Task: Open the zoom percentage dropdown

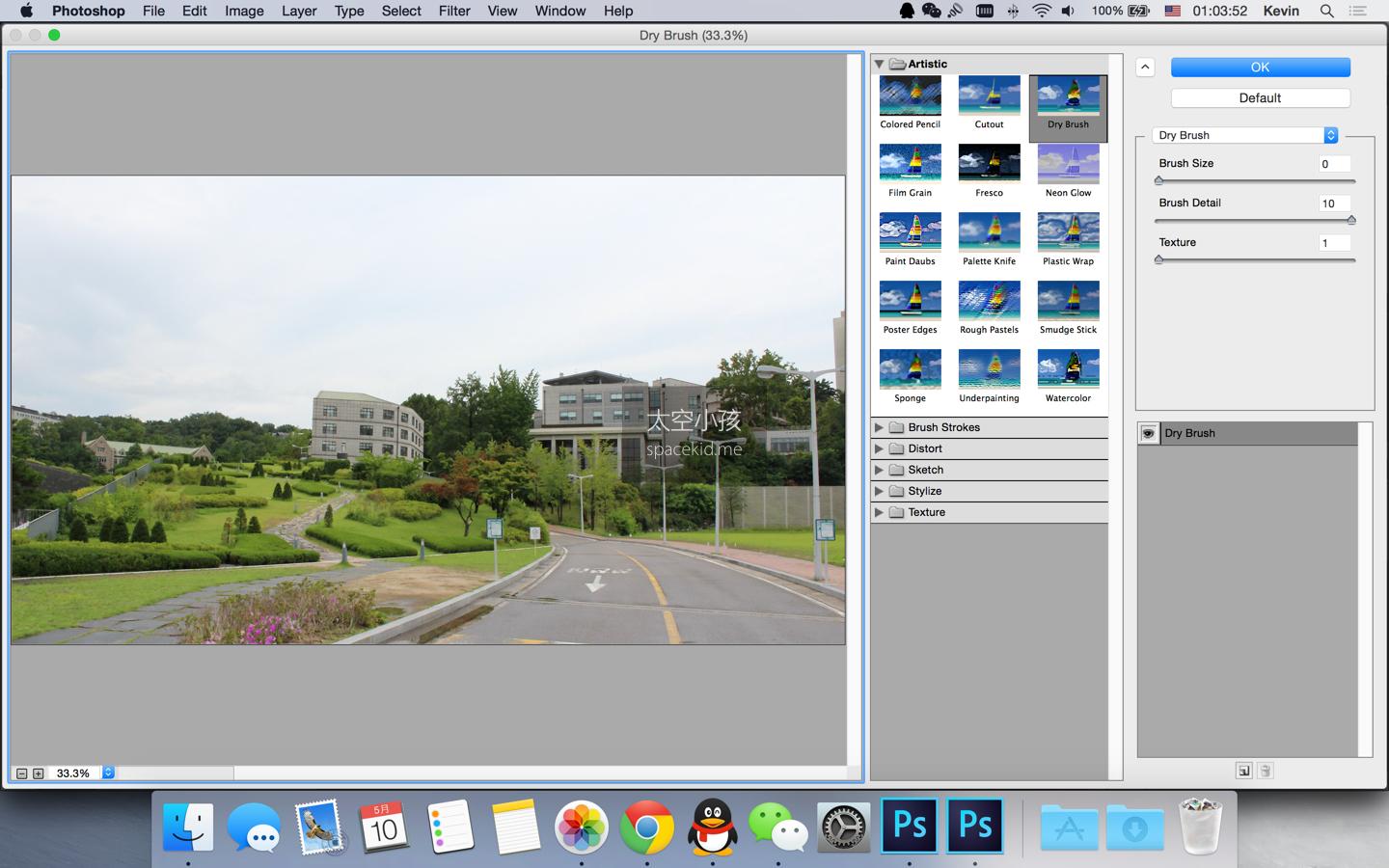Action: (108, 773)
